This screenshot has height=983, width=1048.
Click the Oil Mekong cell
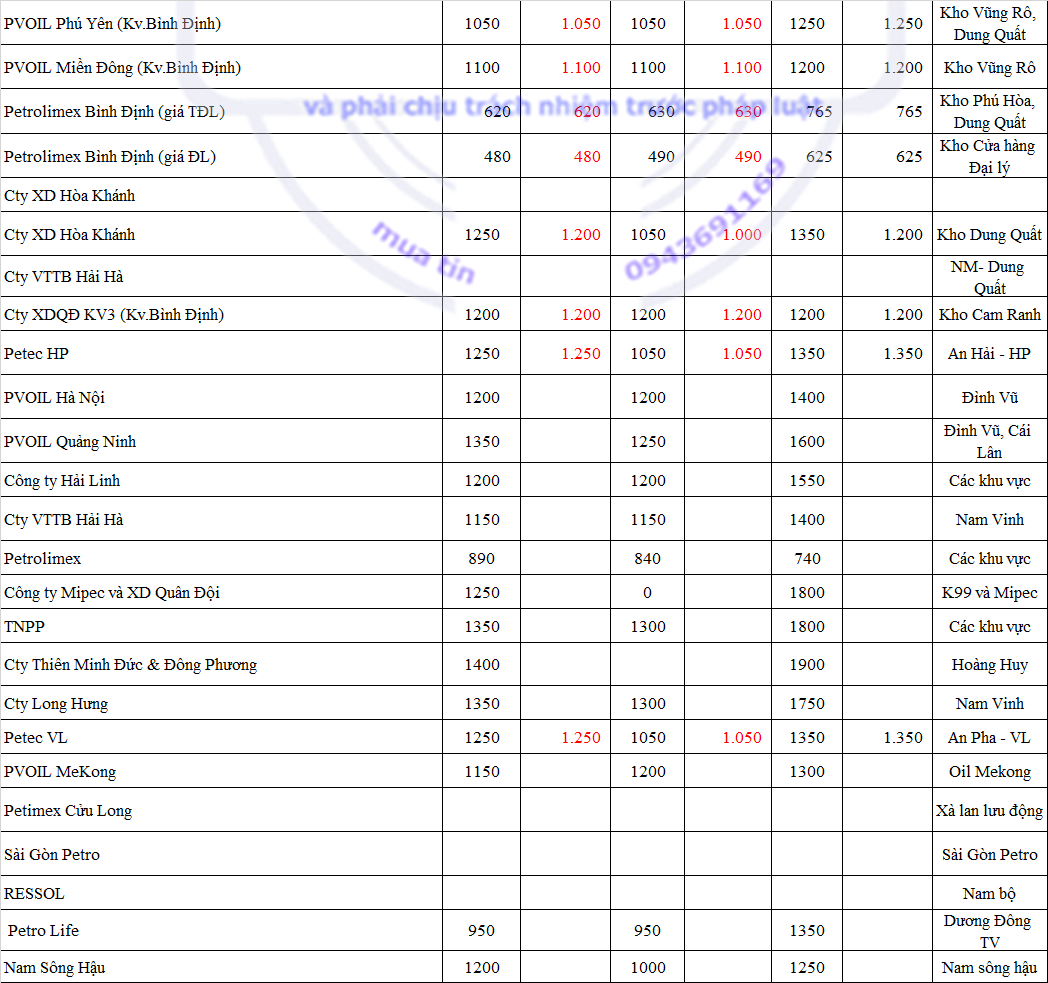click(989, 771)
